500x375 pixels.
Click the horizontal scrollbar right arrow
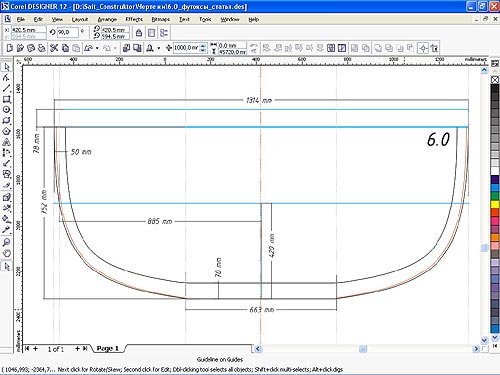tap(476, 349)
